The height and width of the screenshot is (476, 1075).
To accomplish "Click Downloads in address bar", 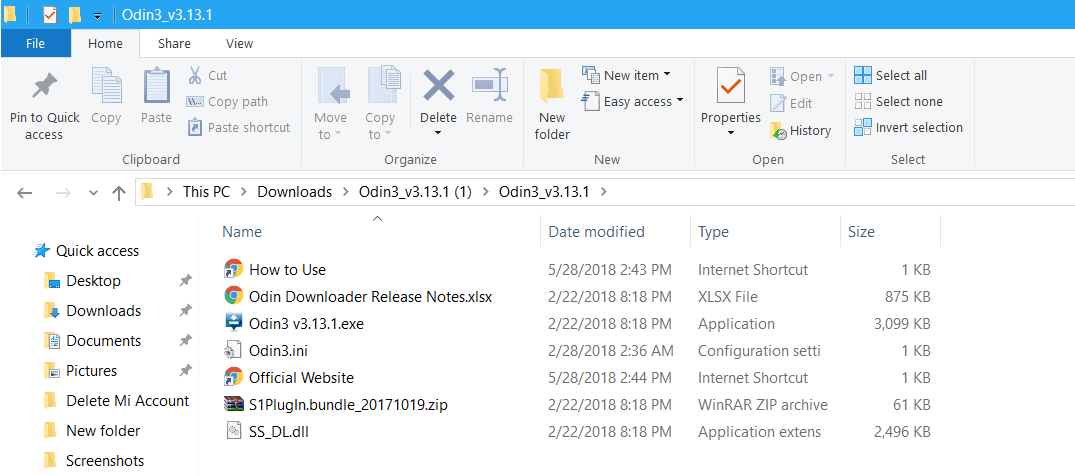I will click(x=295, y=192).
